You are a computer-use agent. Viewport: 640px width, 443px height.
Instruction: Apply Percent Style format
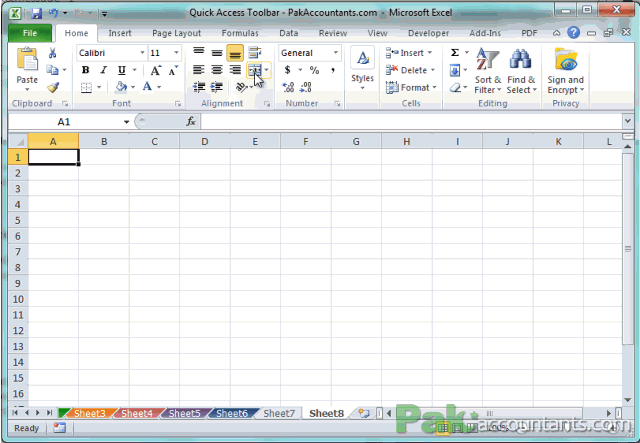tap(314, 70)
